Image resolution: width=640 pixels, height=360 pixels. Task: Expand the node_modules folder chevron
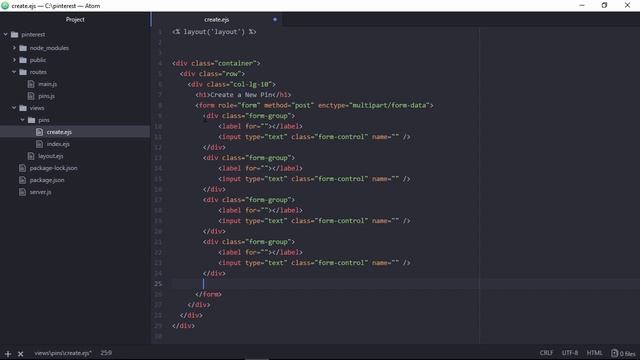click(14, 48)
